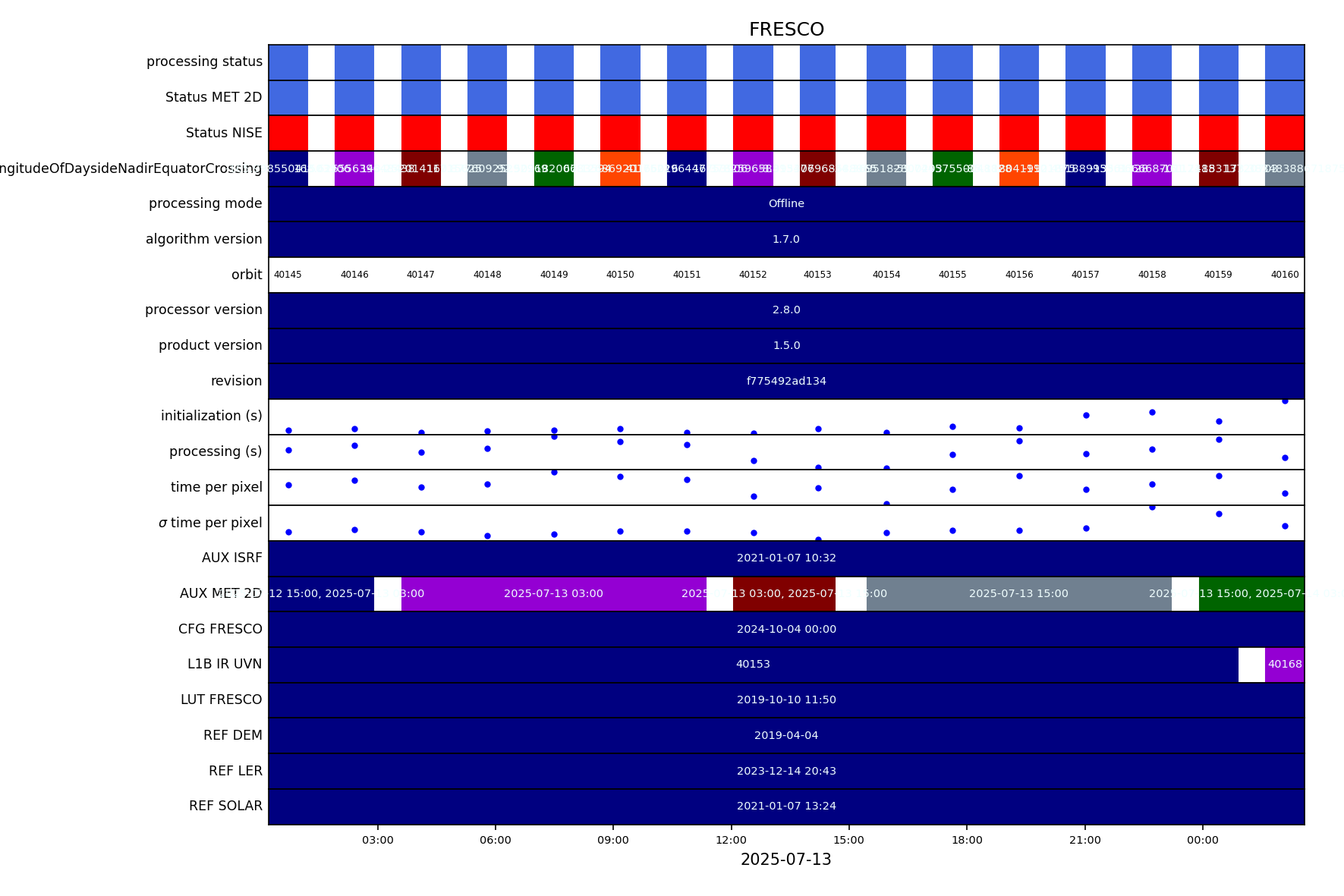
Task: Click the REF LER value 2023-12-14 20:43
Action: click(x=786, y=771)
